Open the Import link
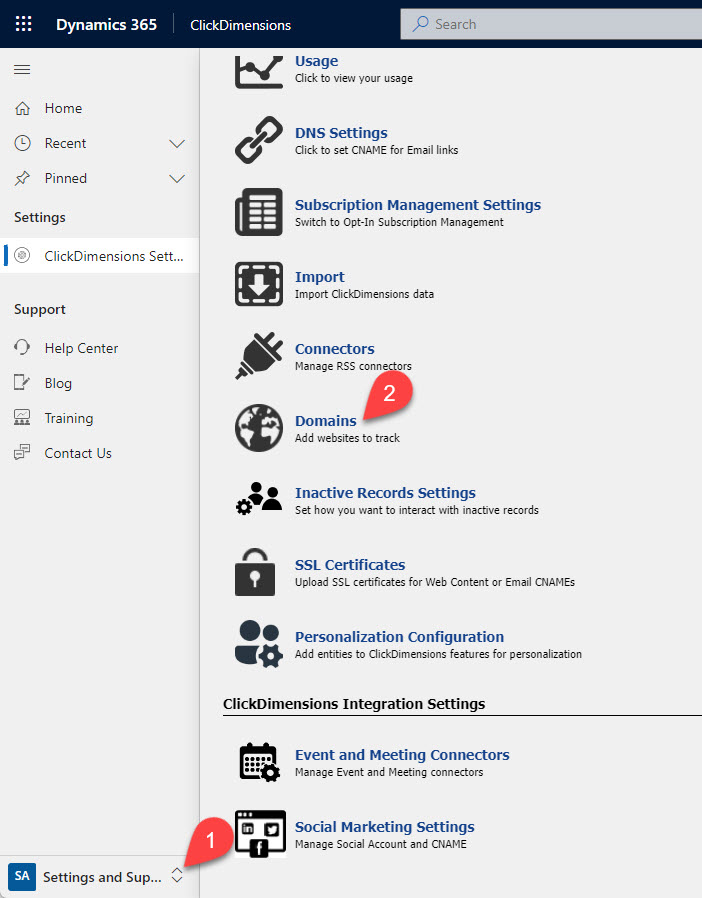Viewport: 702px width, 898px height. coord(320,277)
